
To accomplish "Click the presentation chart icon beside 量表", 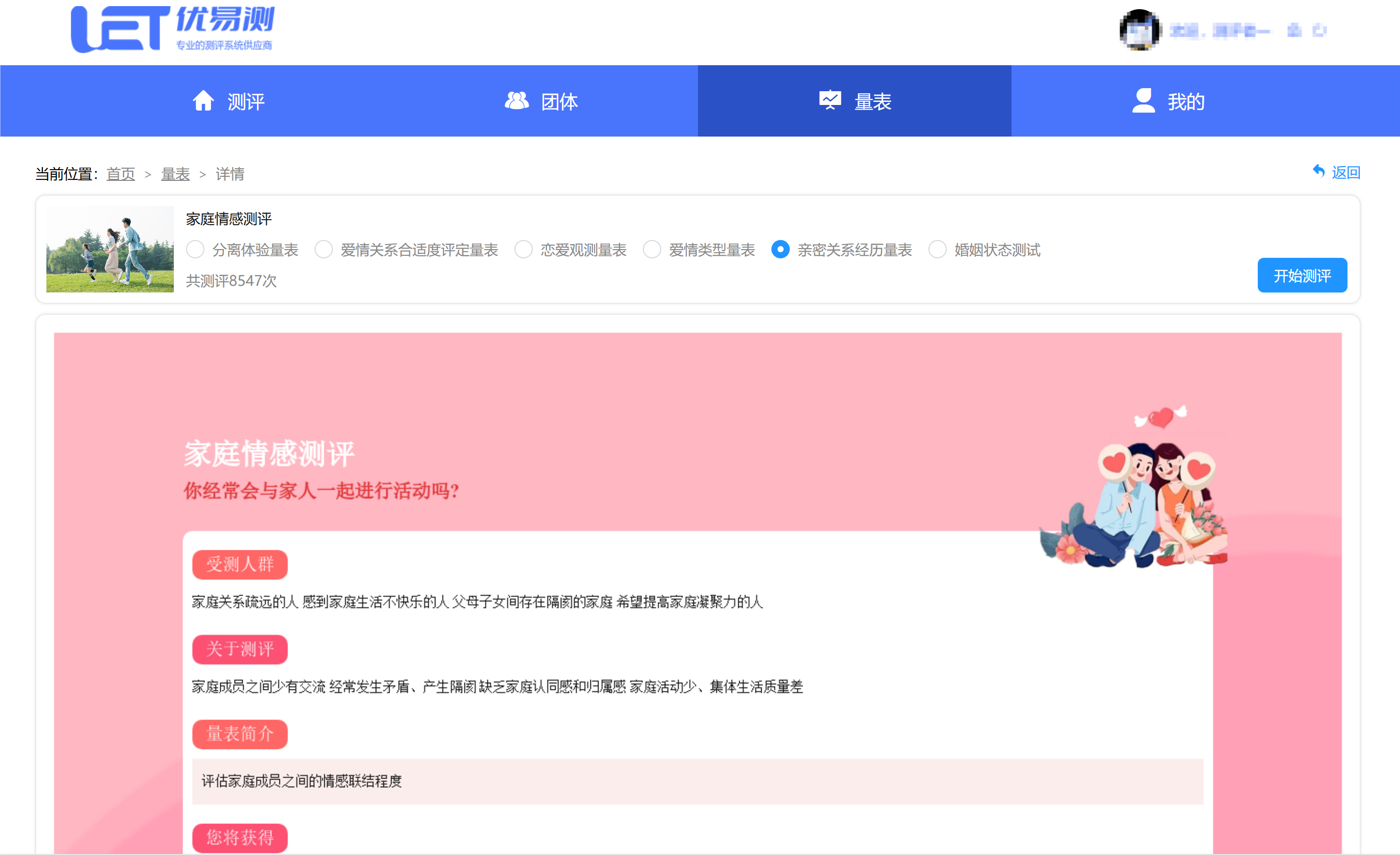I will coord(829,100).
